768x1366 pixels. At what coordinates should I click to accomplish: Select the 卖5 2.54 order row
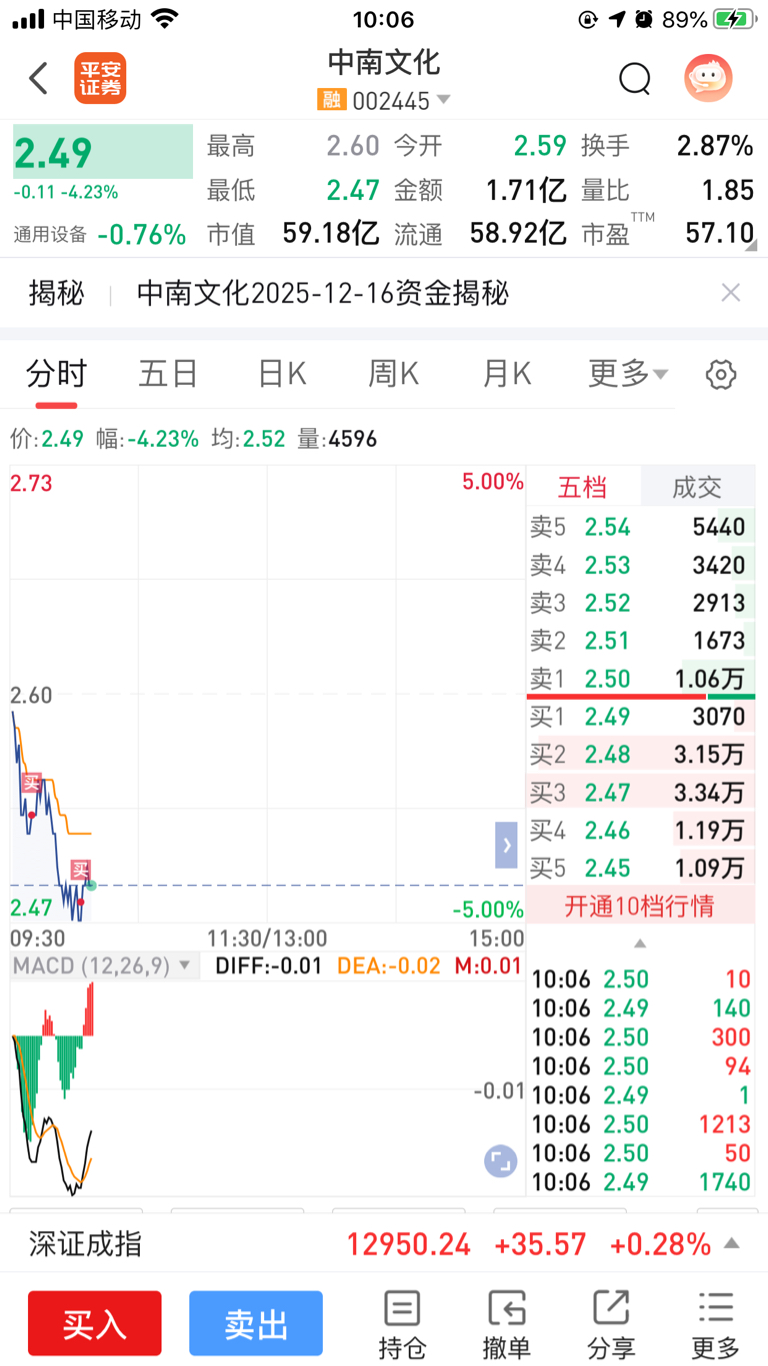(x=641, y=527)
